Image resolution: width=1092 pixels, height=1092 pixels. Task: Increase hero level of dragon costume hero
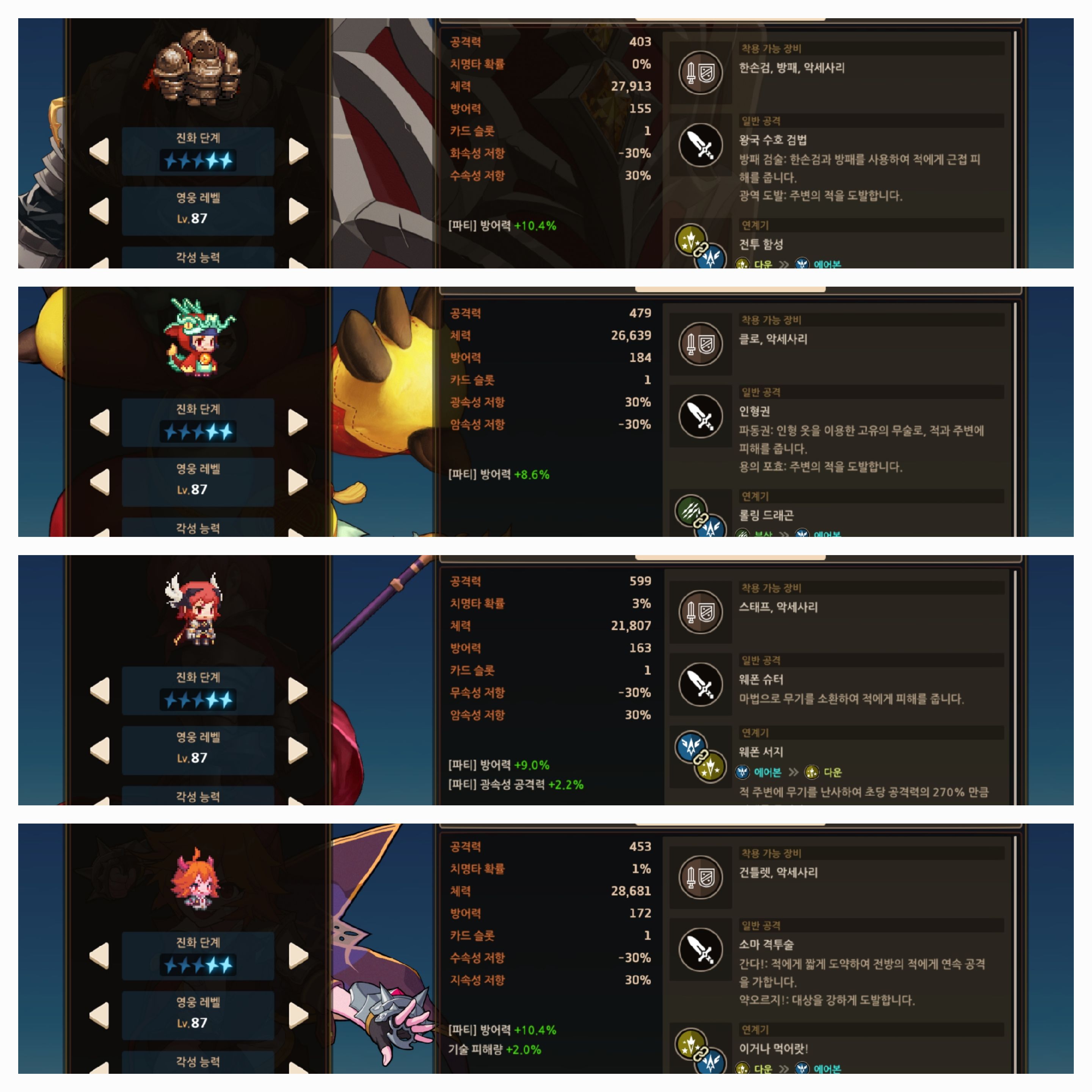point(298,482)
